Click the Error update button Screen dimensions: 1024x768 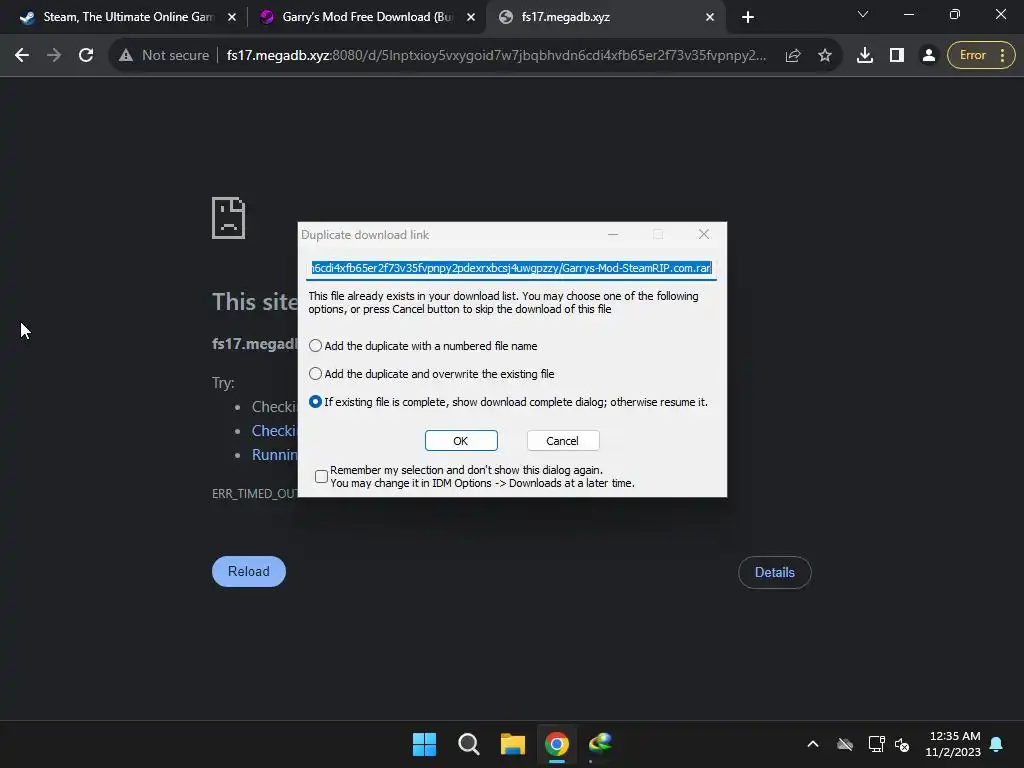[x=981, y=56]
